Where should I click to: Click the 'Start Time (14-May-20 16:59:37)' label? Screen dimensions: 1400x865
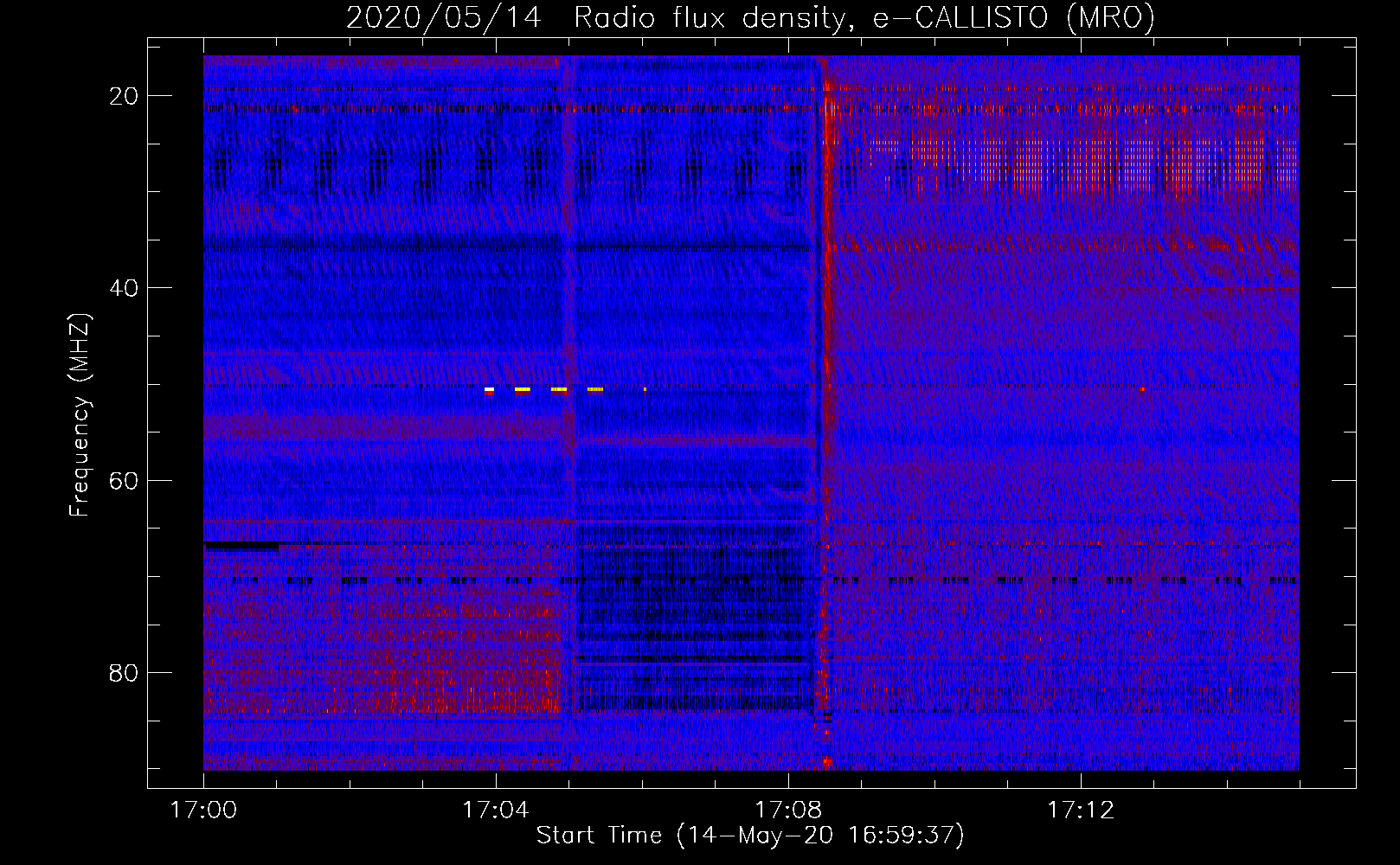(750, 836)
